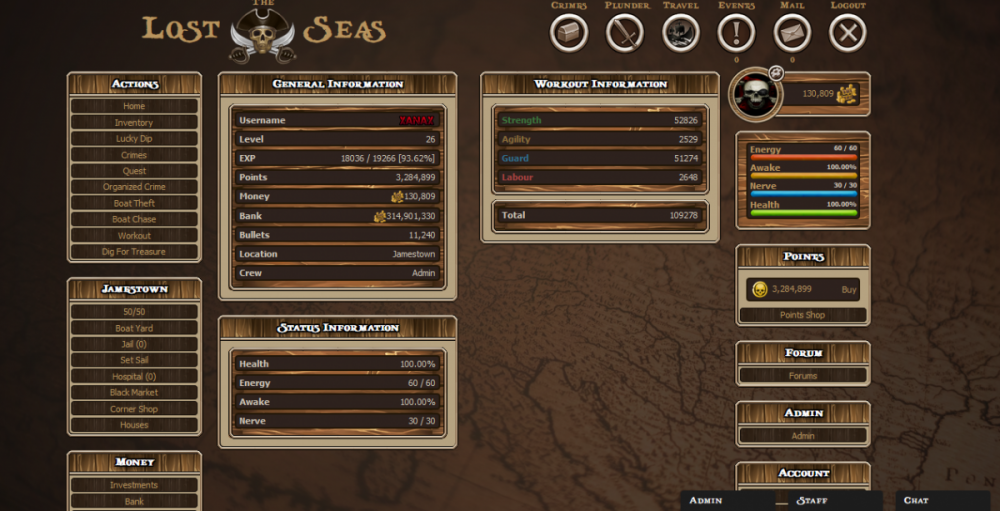Screen dimensions: 1000x511
Task: Select Dig For Treasure action
Action: tap(134, 252)
